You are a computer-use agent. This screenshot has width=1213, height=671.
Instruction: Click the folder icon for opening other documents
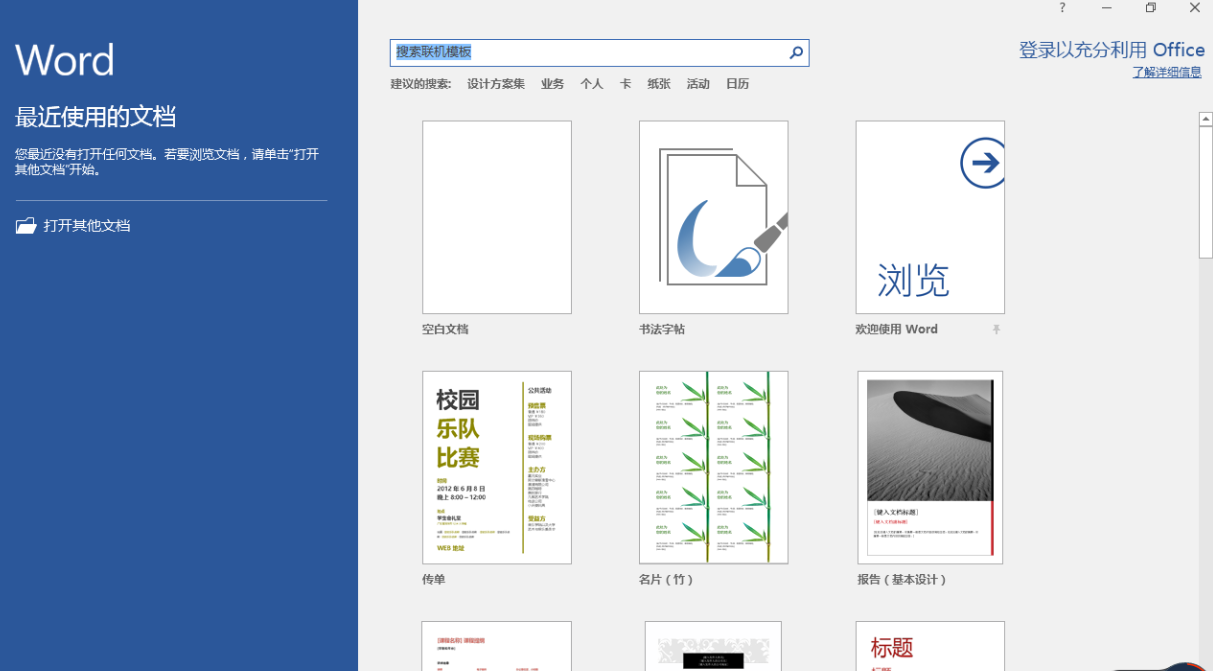click(26, 226)
